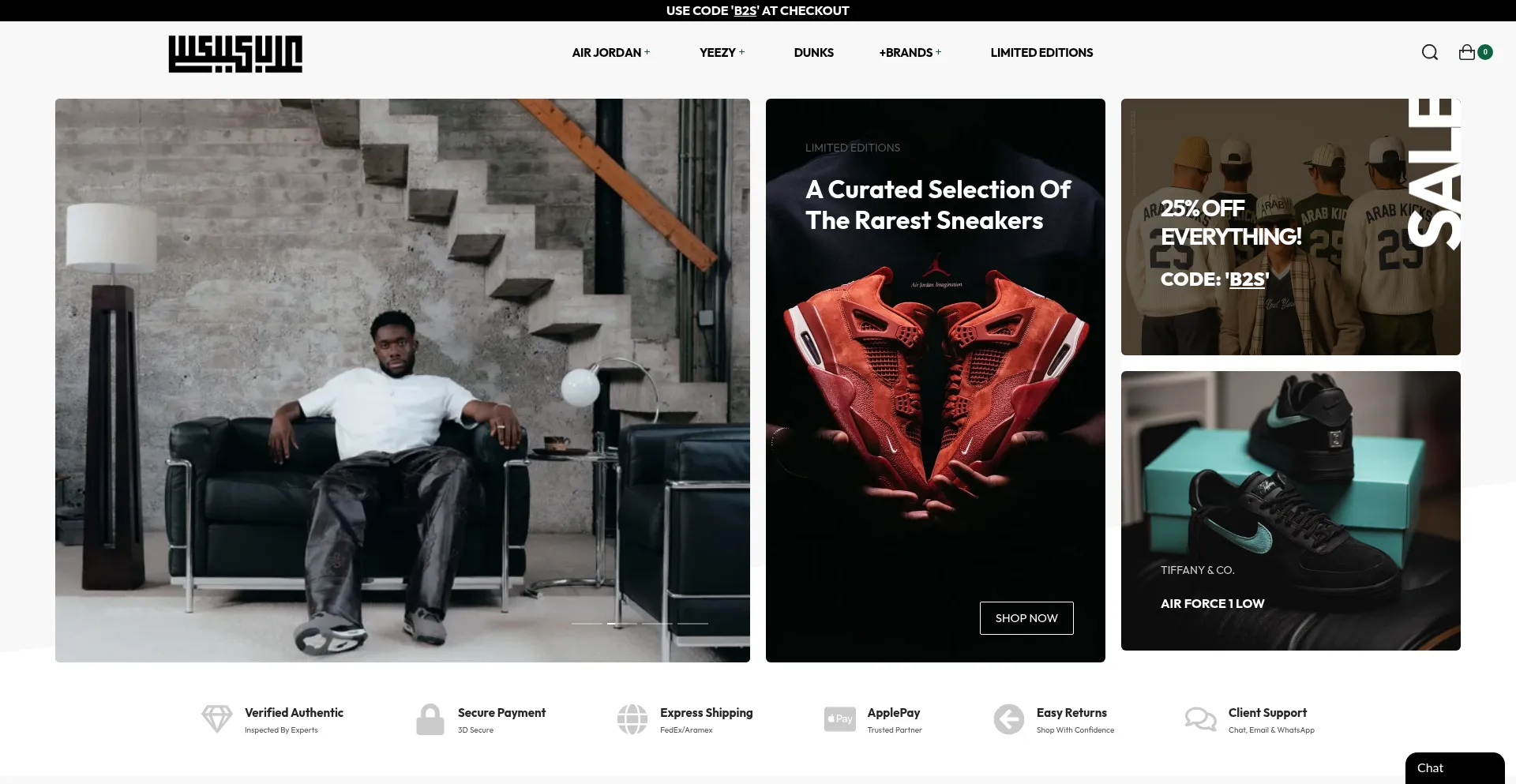This screenshot has width=1516, height=784.
Task: Open the shopping bag cart icon
Action: [x=1467, y=52]
